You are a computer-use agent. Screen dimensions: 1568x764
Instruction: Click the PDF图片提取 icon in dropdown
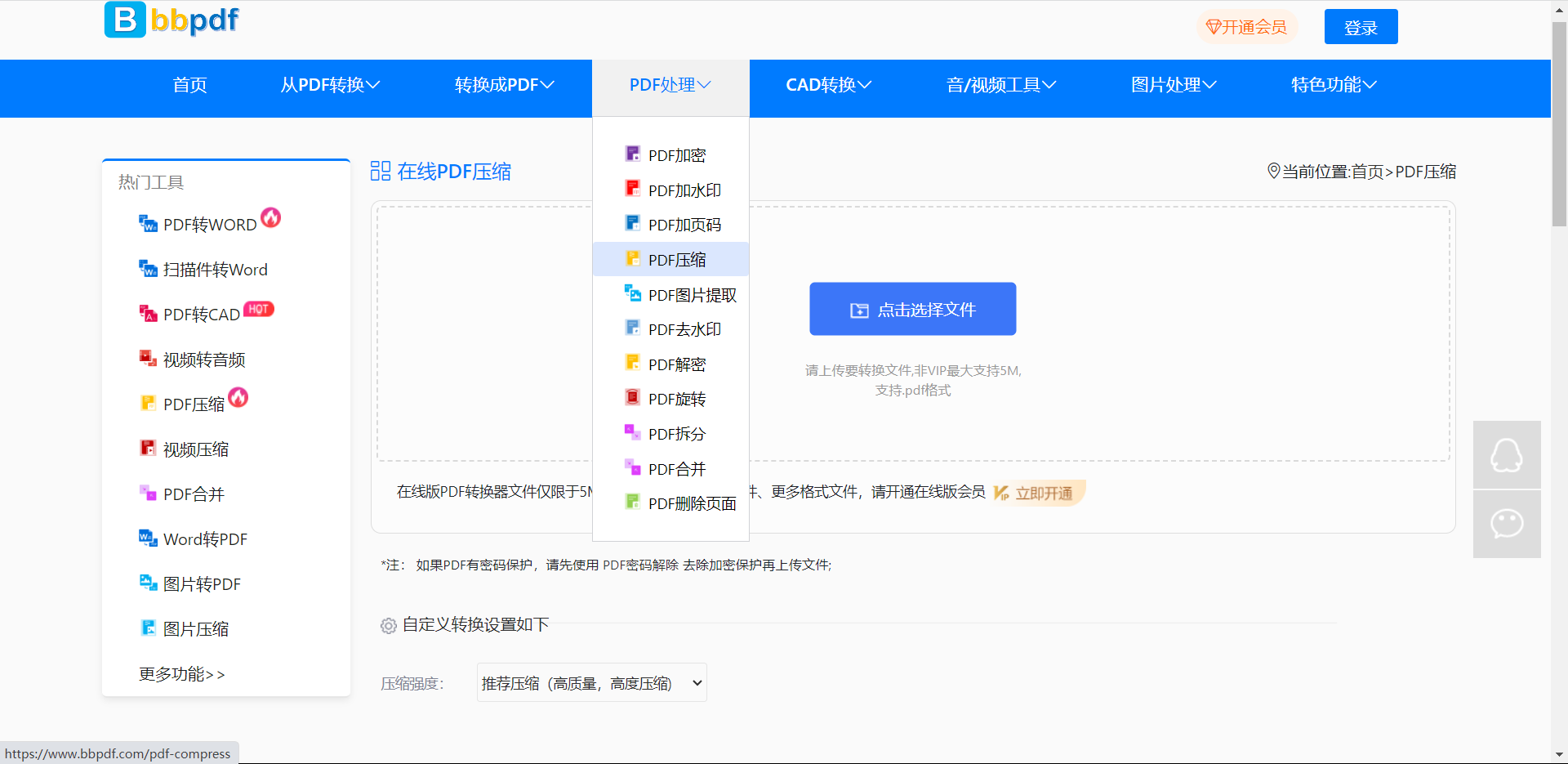click(633, 293)
